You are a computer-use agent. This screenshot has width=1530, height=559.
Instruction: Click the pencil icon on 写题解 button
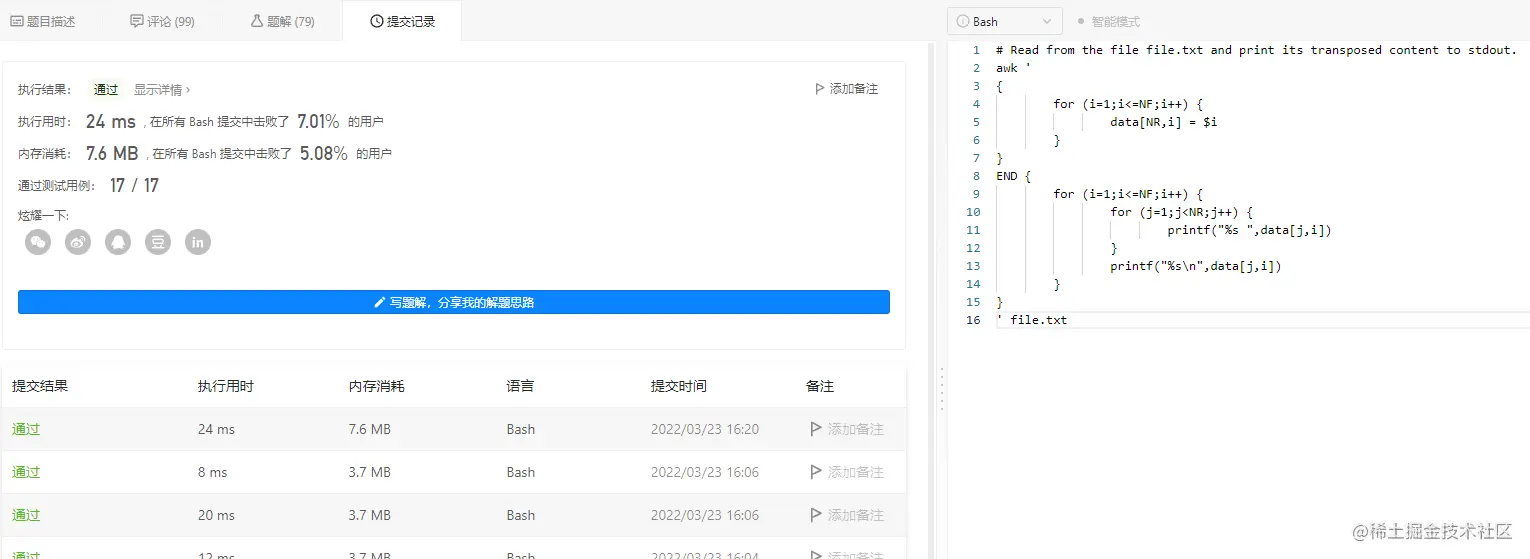tap(379, 302)
